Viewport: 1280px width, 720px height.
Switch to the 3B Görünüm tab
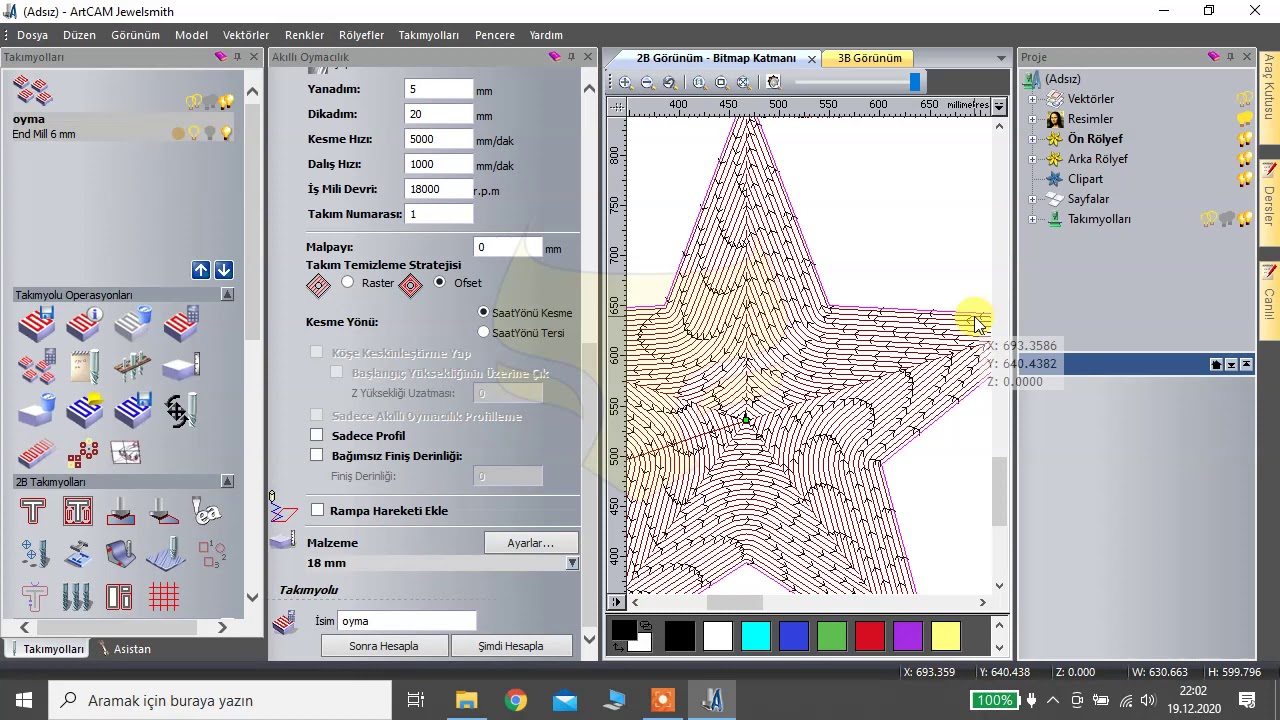coord(869,58)
